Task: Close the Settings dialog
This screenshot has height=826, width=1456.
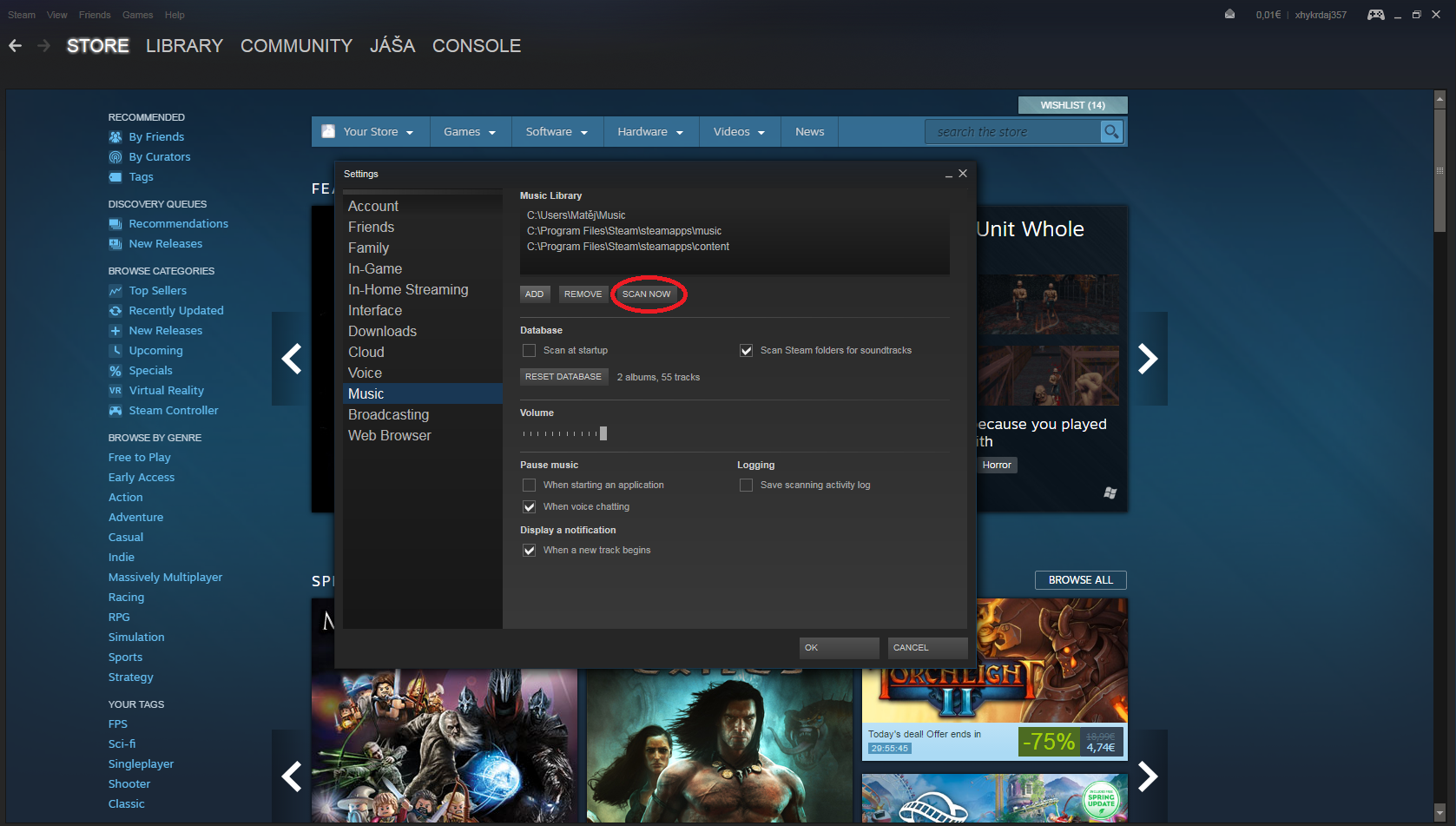Action: tap(963, 174)
